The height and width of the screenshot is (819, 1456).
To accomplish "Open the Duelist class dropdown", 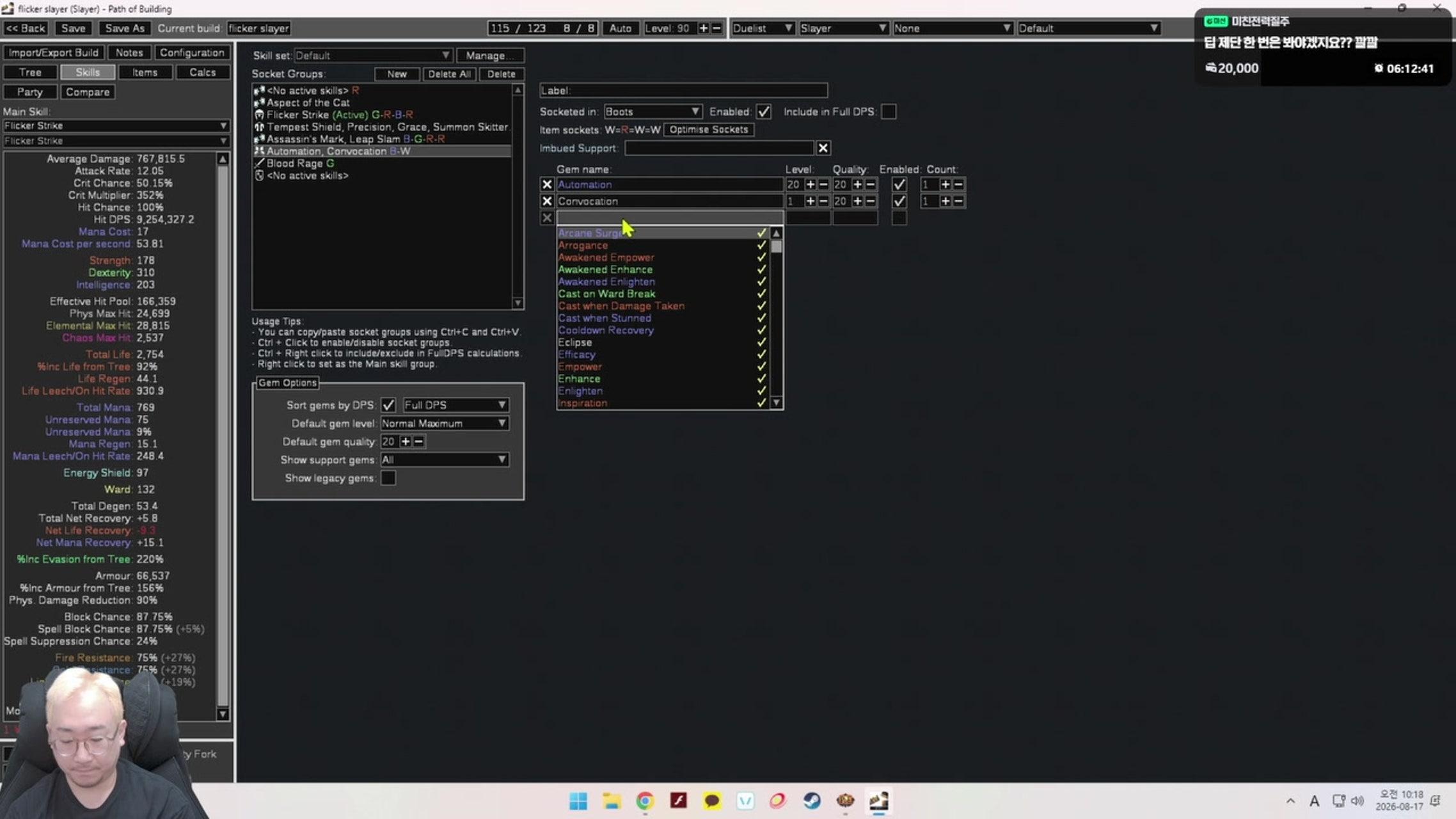I will (763, 28).
